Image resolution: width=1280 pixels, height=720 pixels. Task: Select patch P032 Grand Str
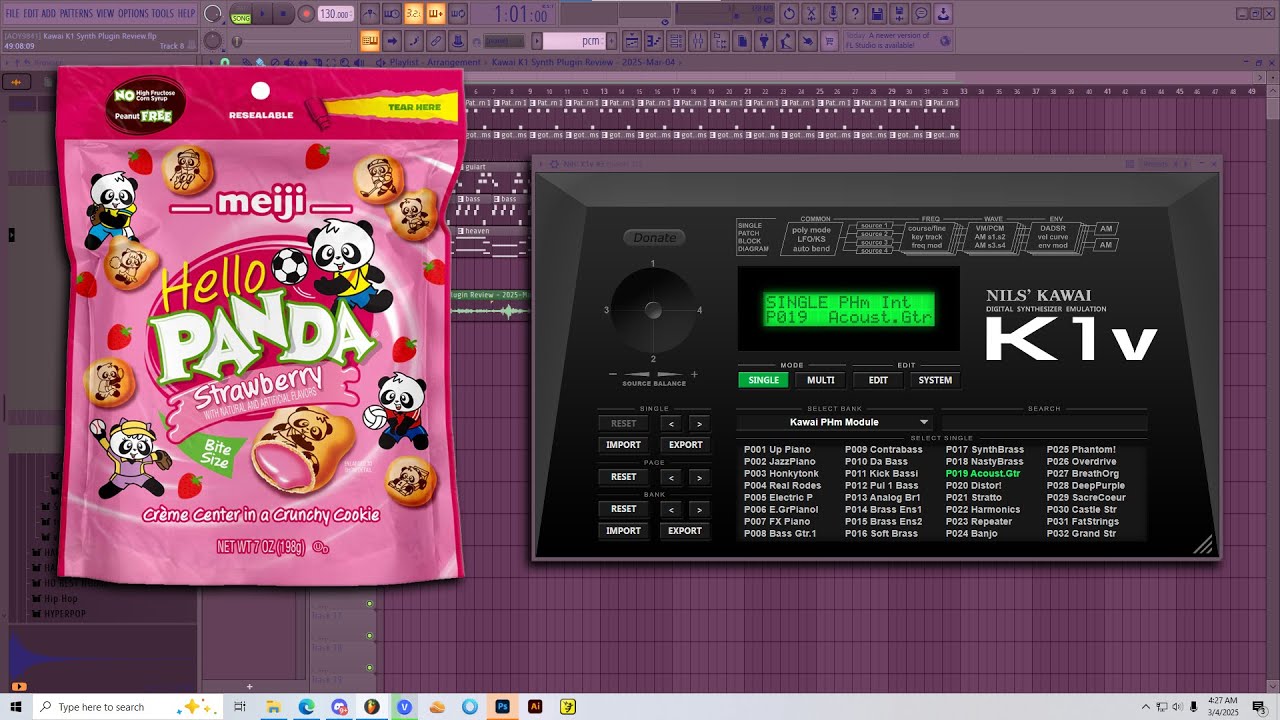1081,534
